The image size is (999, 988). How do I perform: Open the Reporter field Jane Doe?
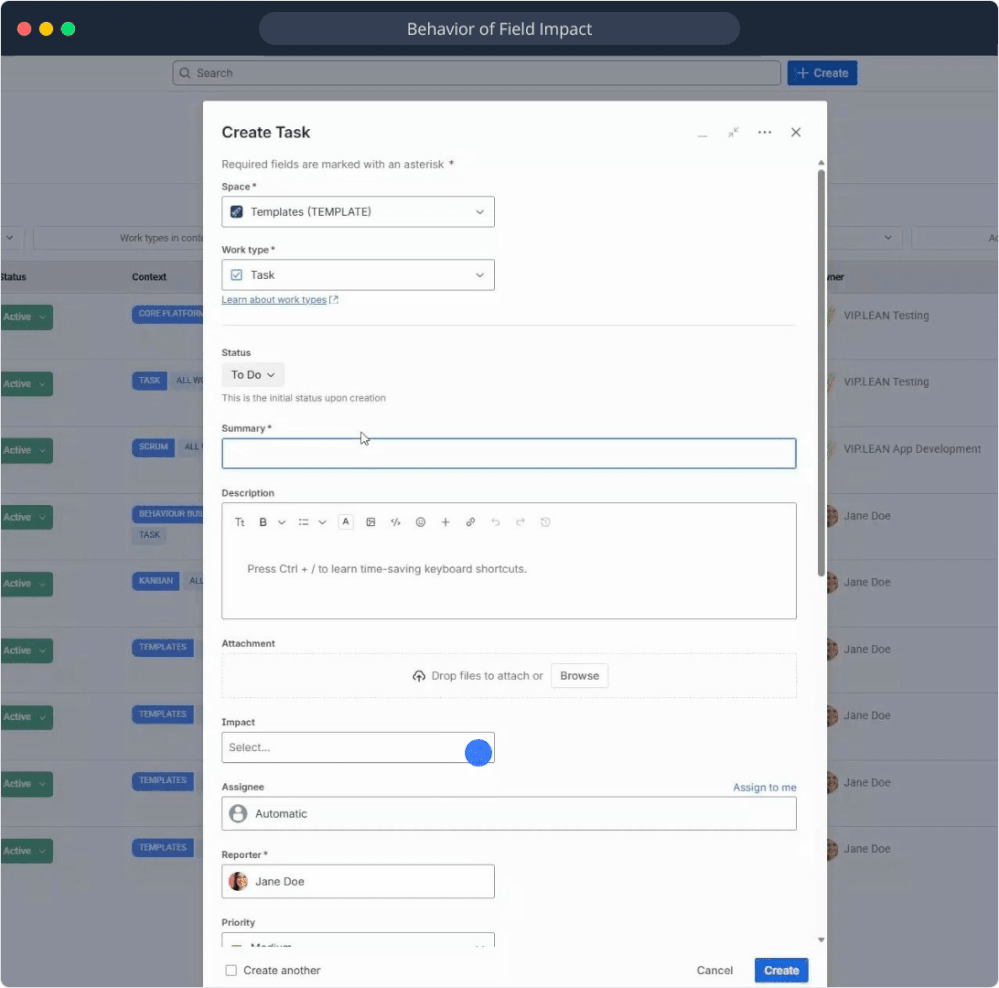coord(358,882)
